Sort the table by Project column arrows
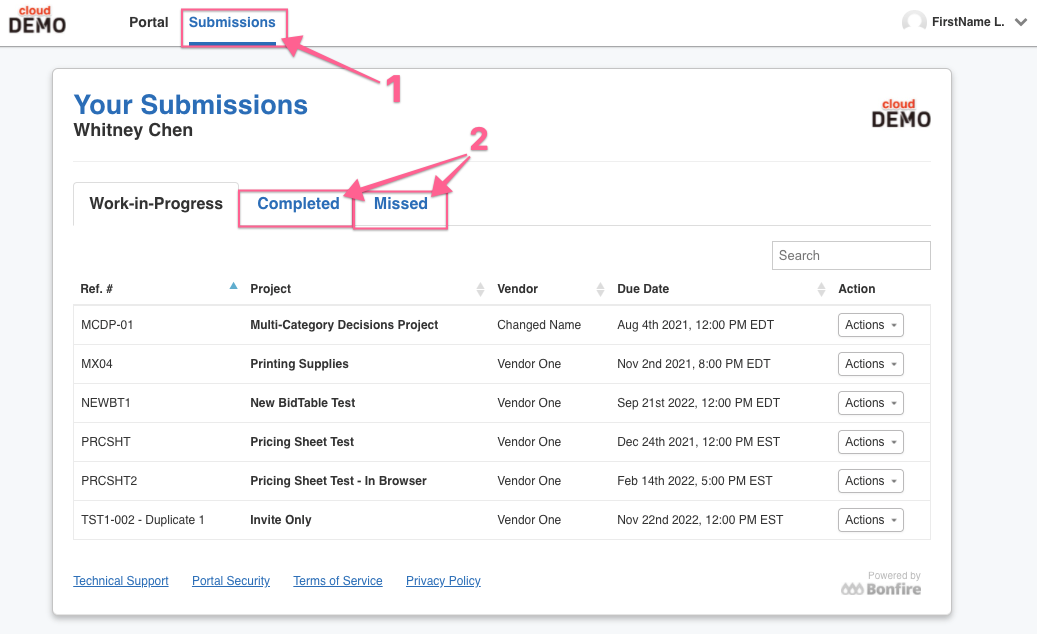Screen dimensions: 1037x634 [x=480, y=289]
